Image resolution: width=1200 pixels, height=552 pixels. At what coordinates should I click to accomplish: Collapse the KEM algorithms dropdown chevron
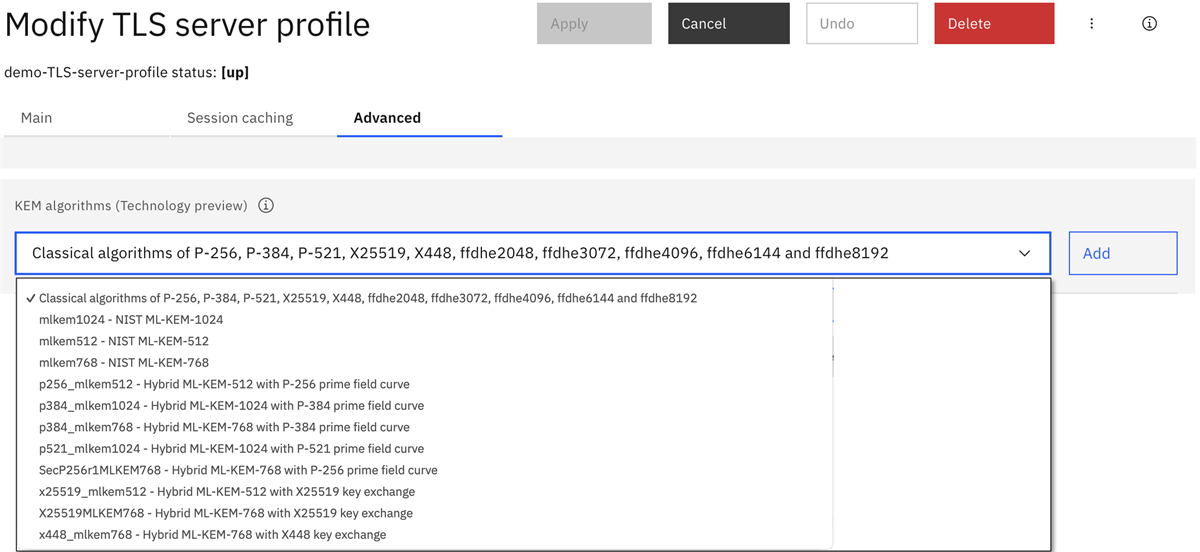tap(1024, 254)
